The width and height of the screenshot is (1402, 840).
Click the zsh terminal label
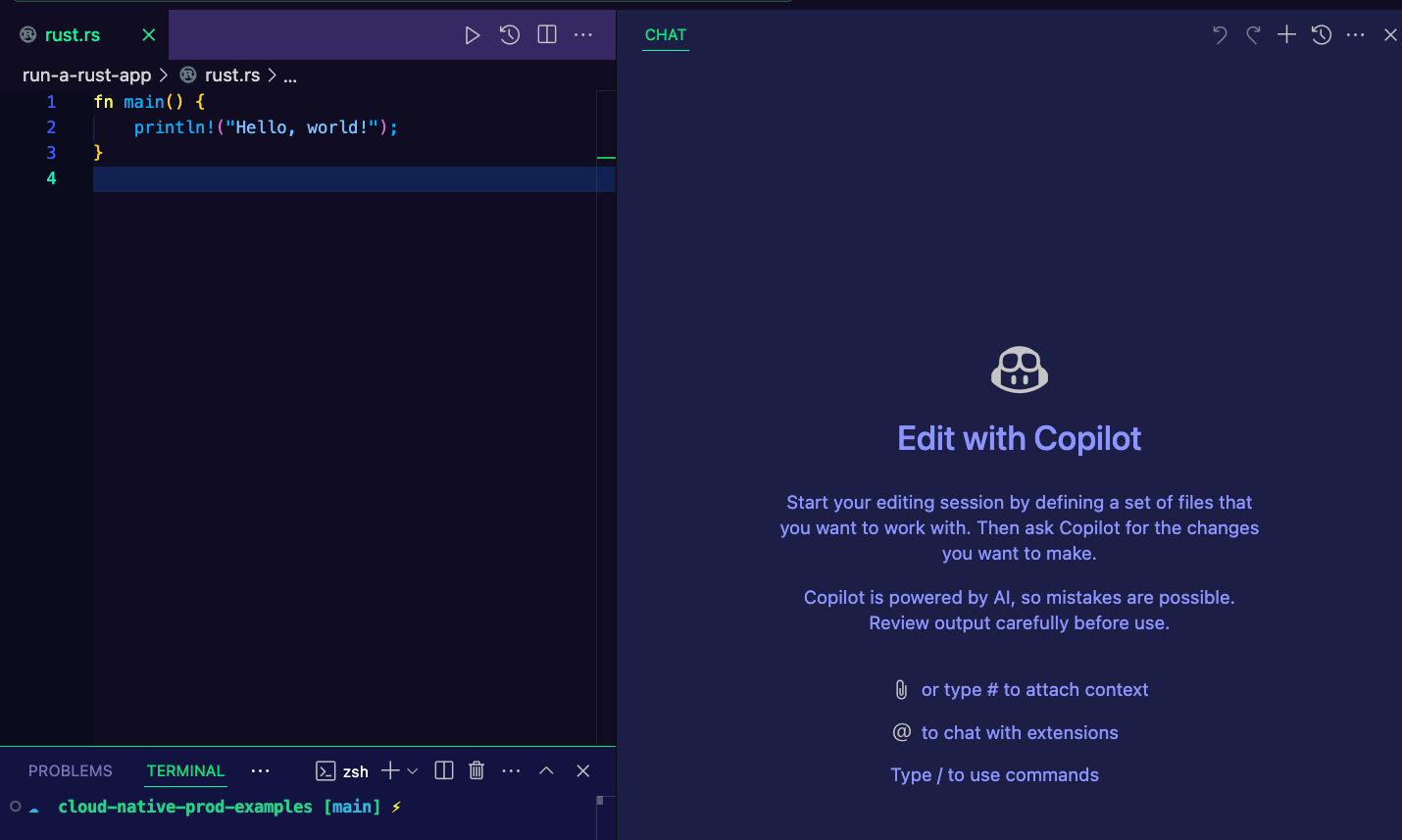tap(355, 771)
